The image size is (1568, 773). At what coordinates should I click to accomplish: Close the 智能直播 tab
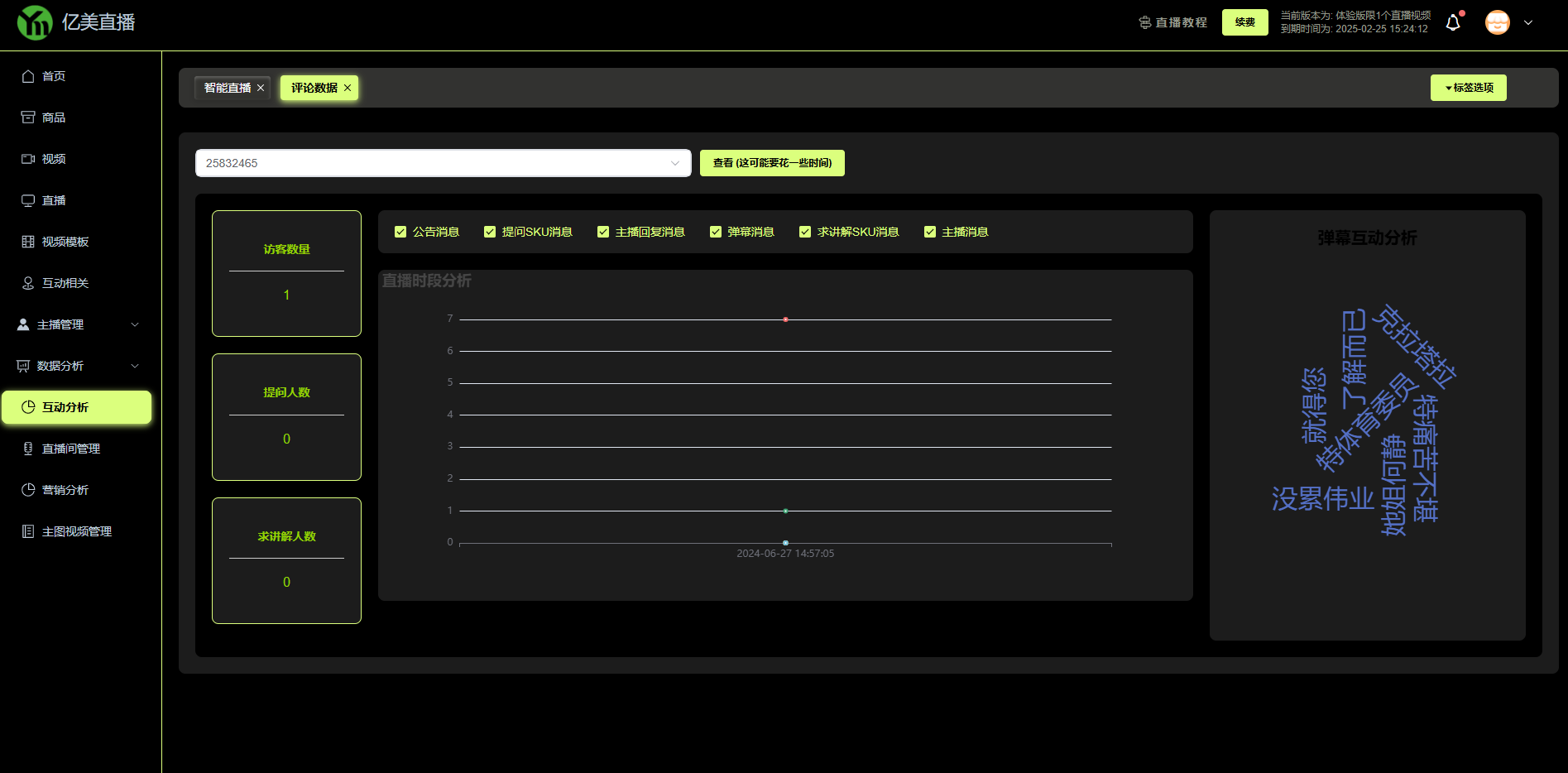261,88
